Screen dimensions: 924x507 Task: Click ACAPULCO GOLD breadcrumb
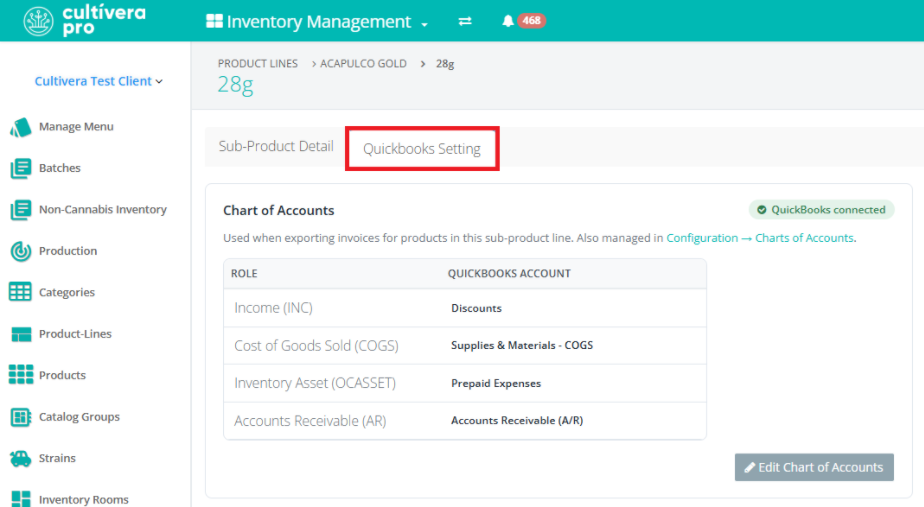[363, 64]
